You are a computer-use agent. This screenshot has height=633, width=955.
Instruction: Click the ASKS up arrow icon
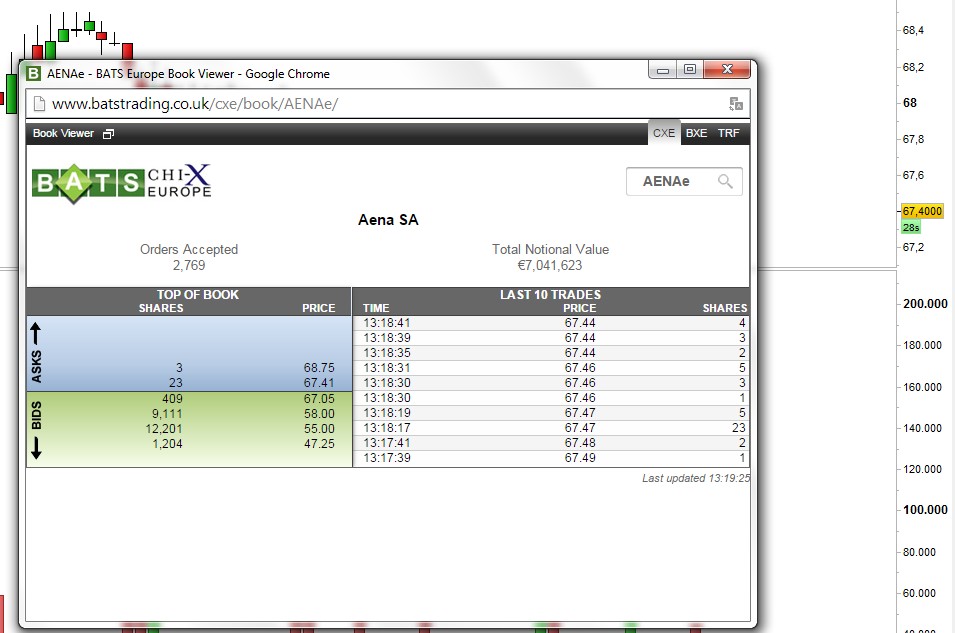(35, 333)
